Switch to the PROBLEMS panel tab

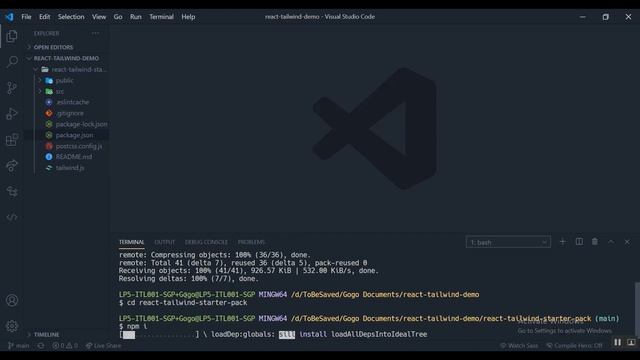[x=251, y=242]
